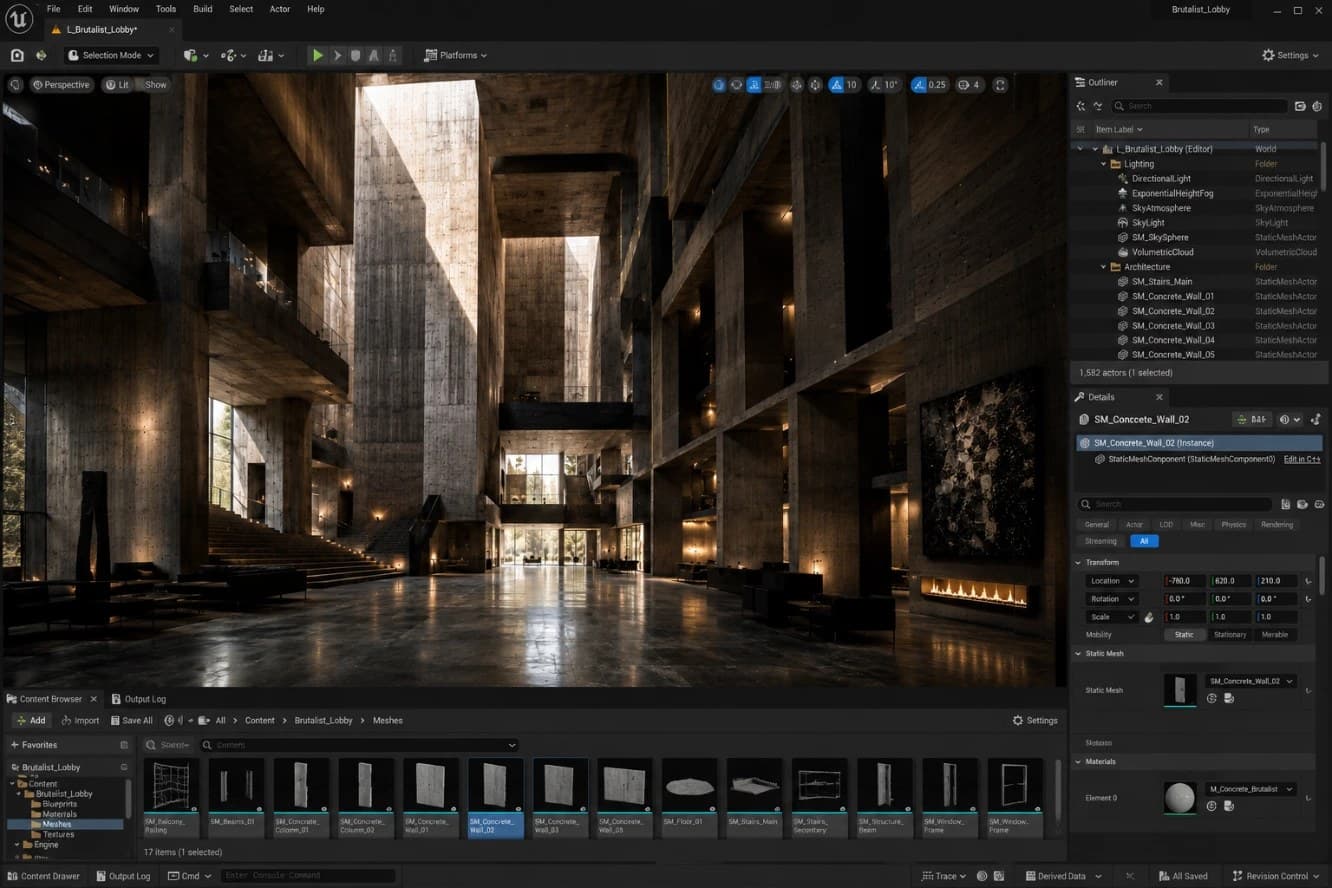This screenshot has height=888, width=1332.
Task: Open Outliner settings gear icon
Action: 1317,106
